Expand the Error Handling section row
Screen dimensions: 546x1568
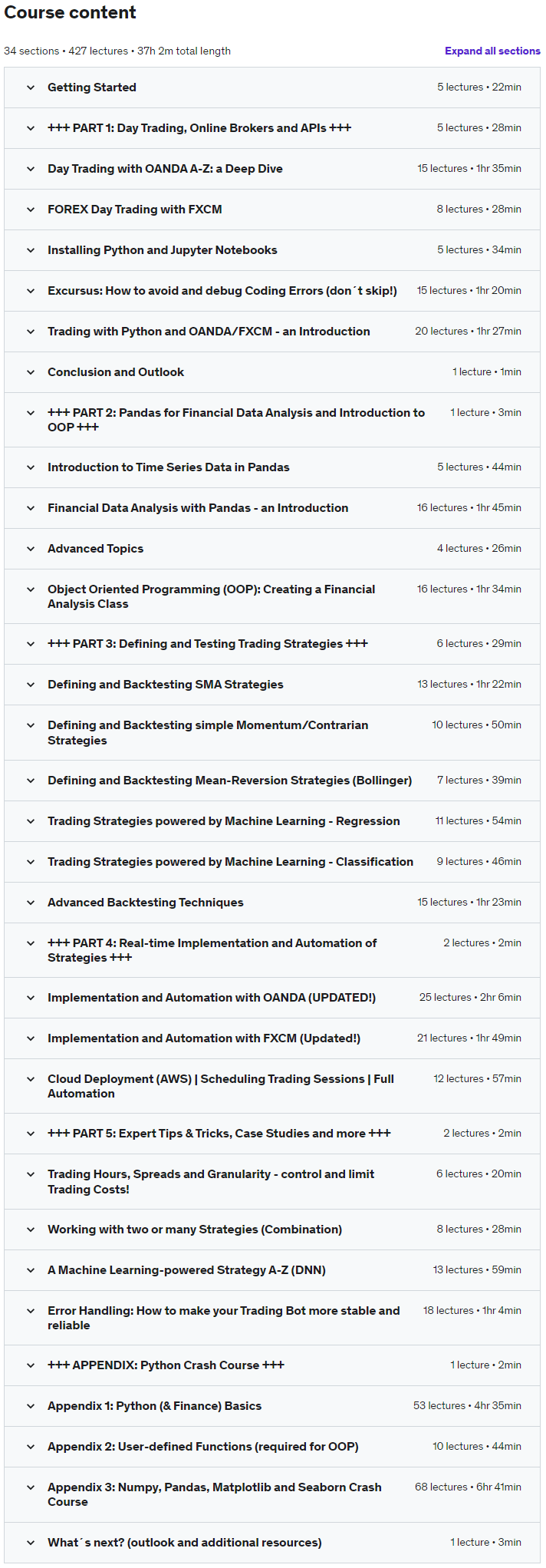coord(272,1318)
